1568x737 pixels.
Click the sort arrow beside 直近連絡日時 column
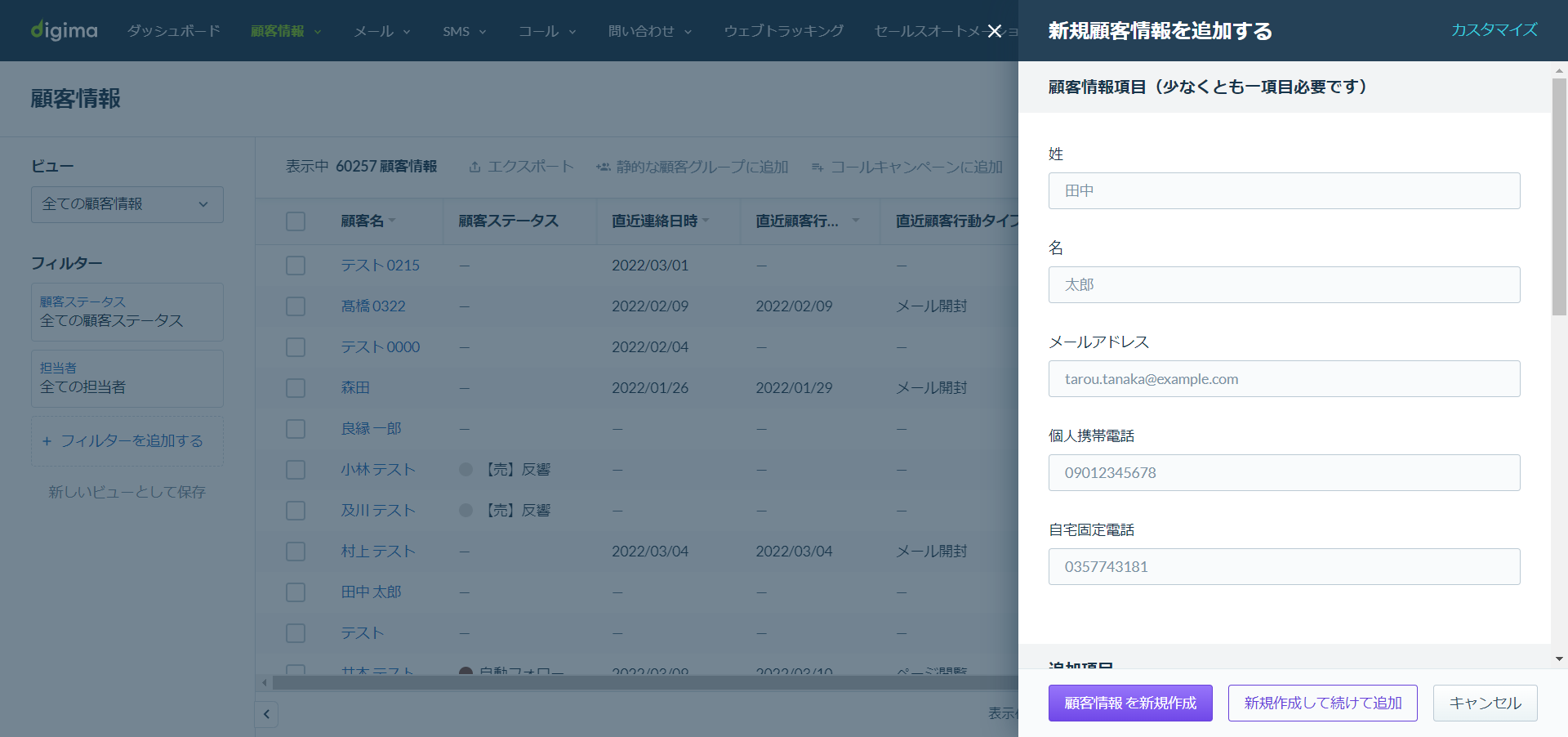[x=706, y=221]
